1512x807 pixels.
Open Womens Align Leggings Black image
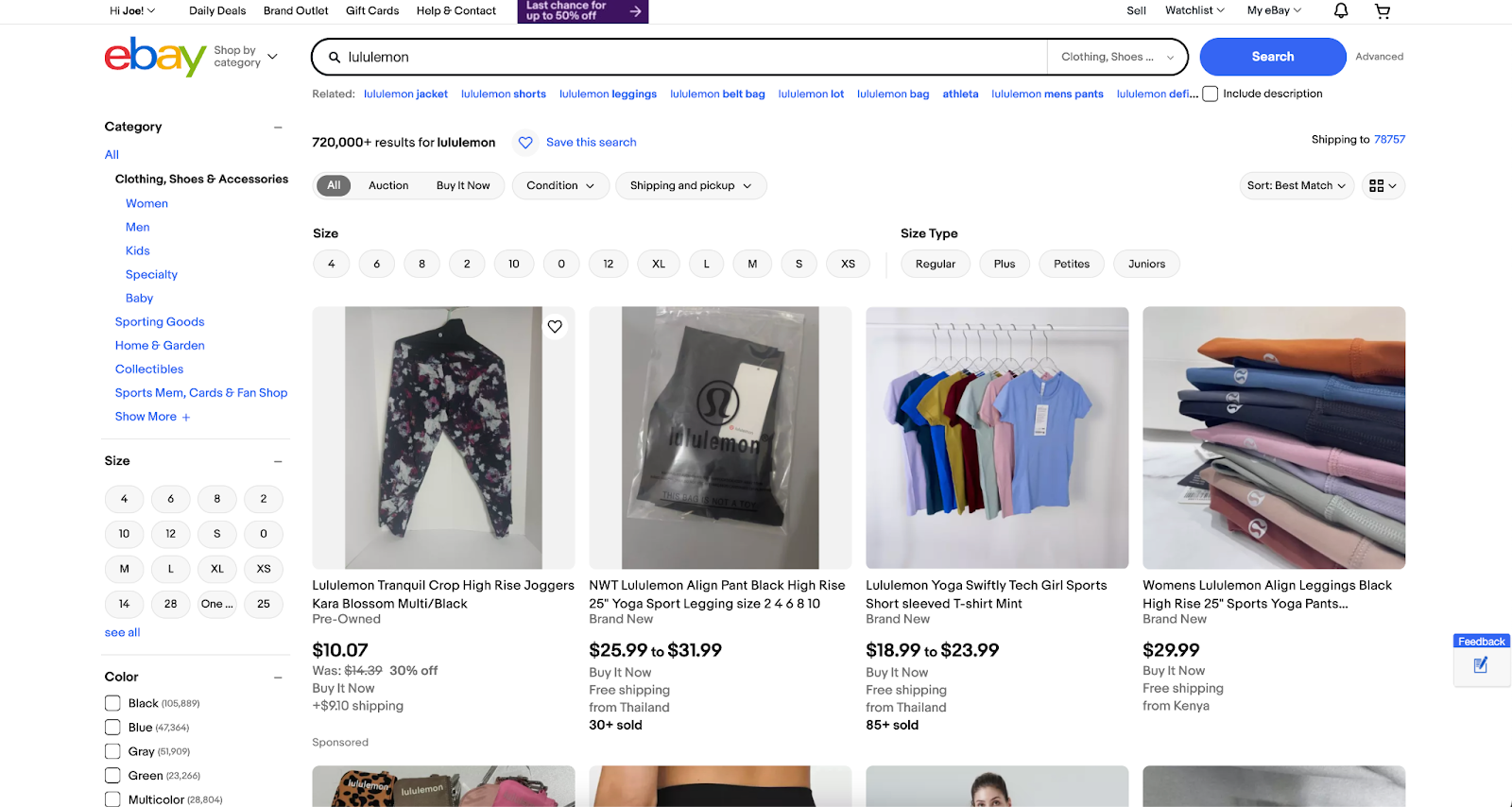[1274, 438]
